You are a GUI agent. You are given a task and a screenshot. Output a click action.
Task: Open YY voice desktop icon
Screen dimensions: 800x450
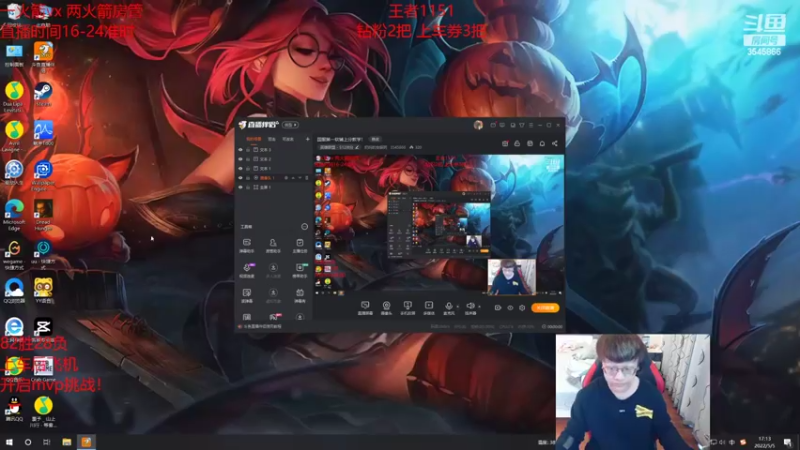pyautogui.click(x=43, y=291)
